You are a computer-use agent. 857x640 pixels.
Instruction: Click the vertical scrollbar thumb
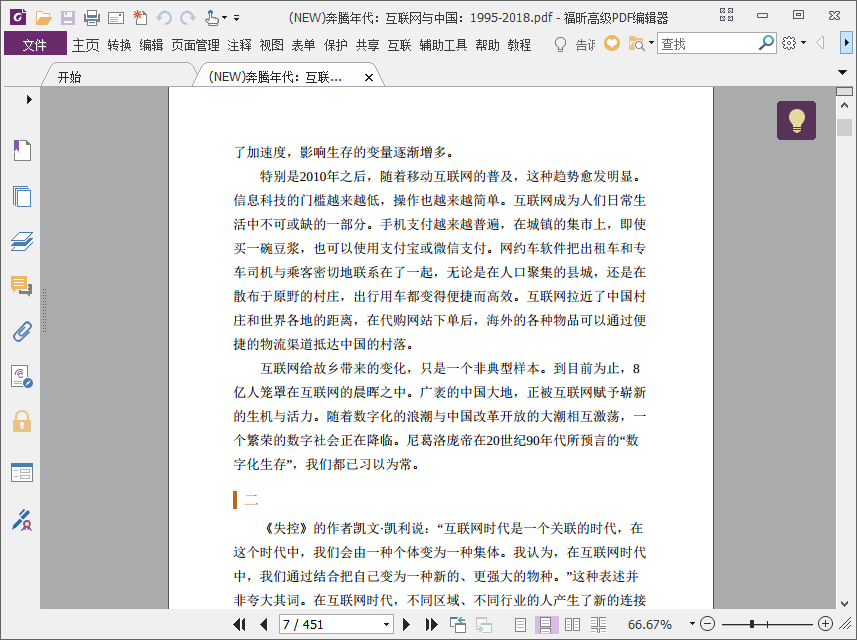[844, 127]
